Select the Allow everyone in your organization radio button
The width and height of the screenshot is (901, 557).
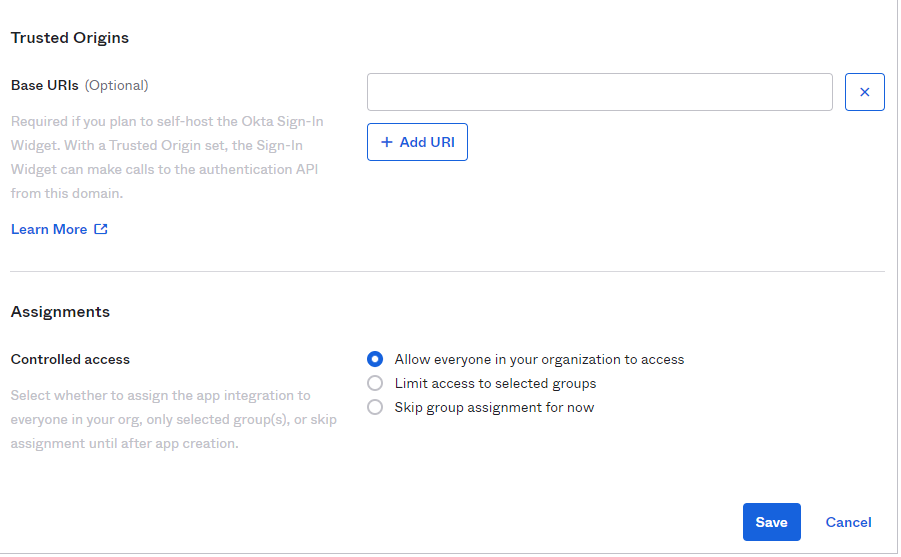[375, 359]
